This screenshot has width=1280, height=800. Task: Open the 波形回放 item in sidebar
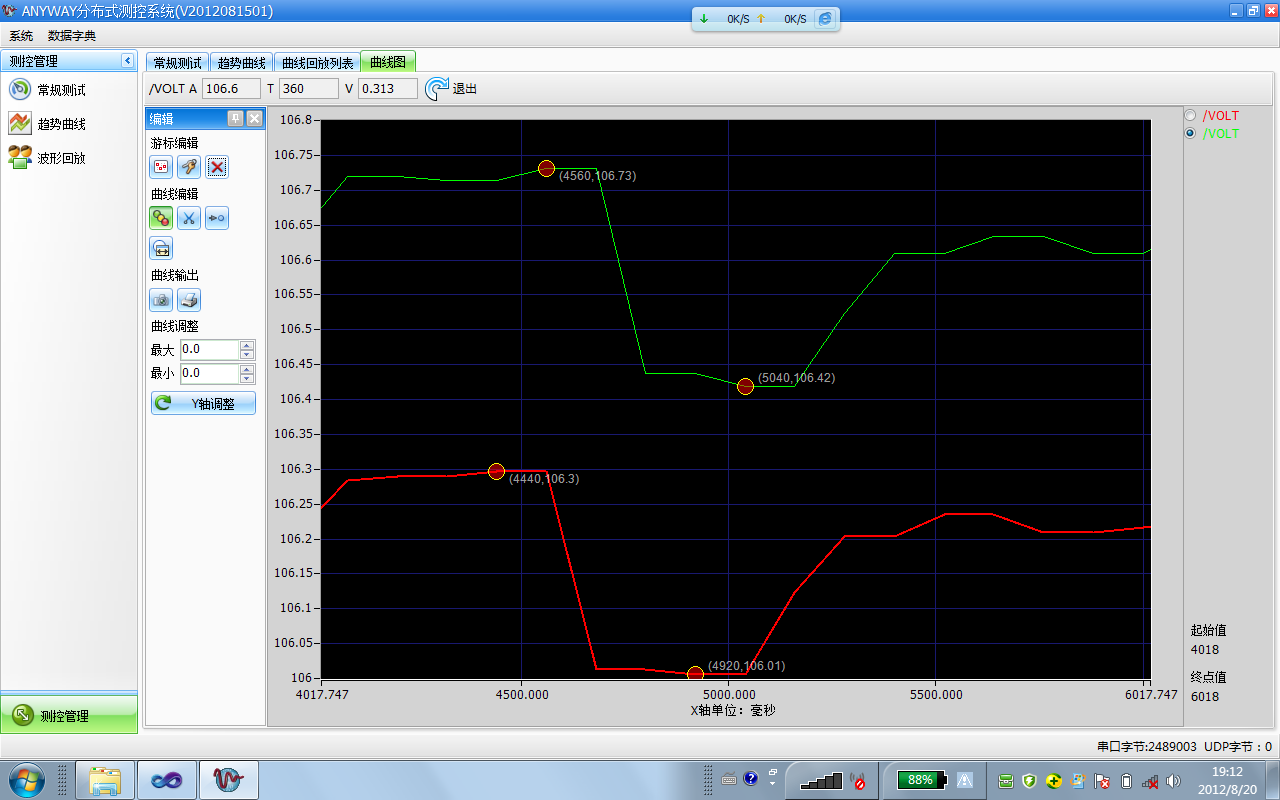60,158
